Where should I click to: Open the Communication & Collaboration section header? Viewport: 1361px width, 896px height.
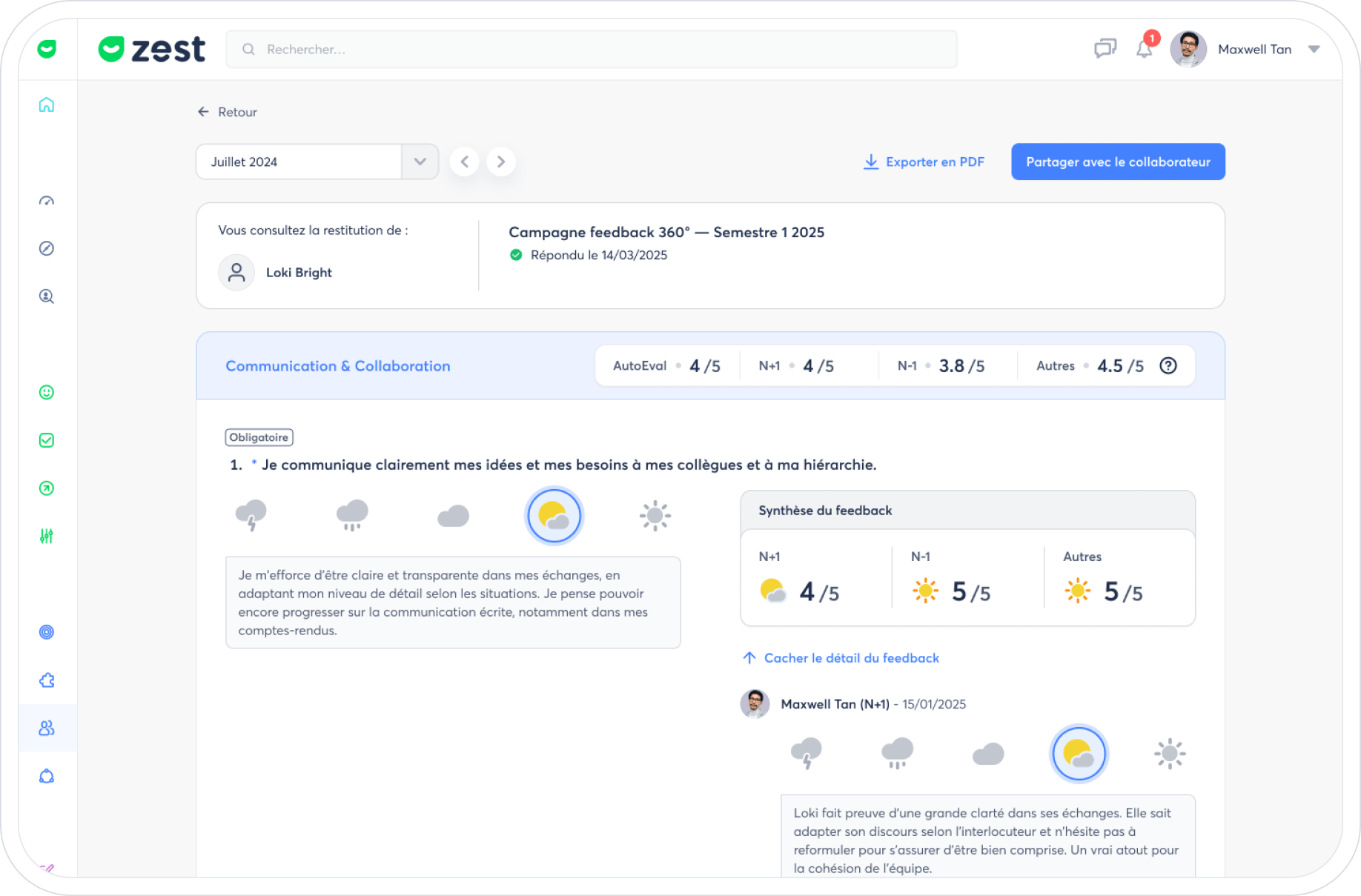338,366
